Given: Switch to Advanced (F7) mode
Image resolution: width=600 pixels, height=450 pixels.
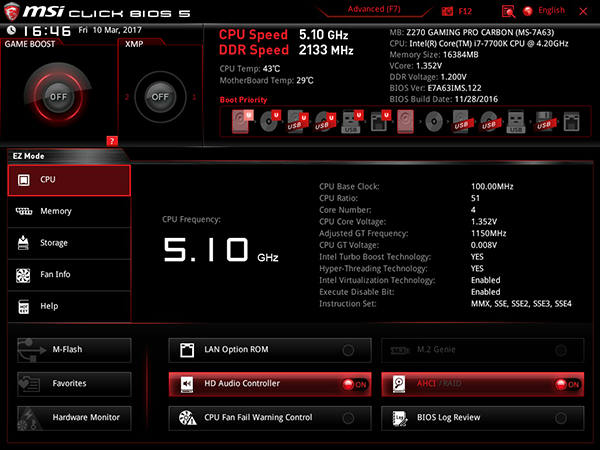Looking at the screenshot, I should tap(374, 9).
